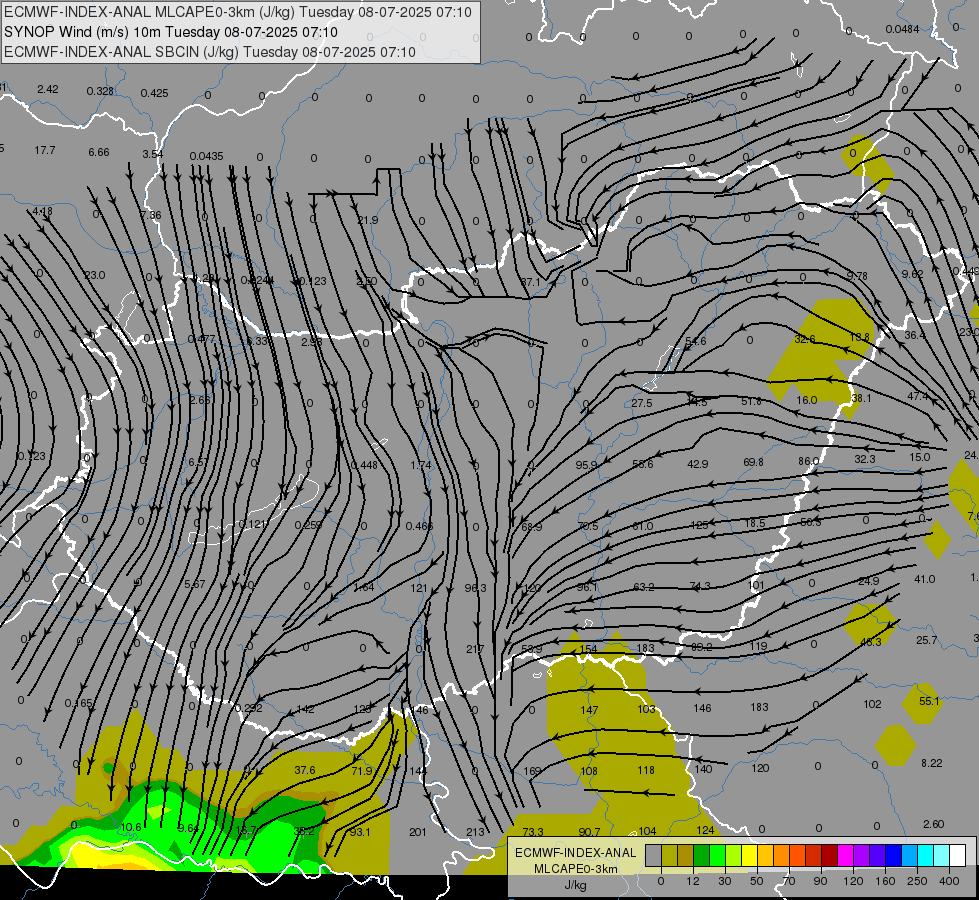Click the map value '0.0435'

207,156
